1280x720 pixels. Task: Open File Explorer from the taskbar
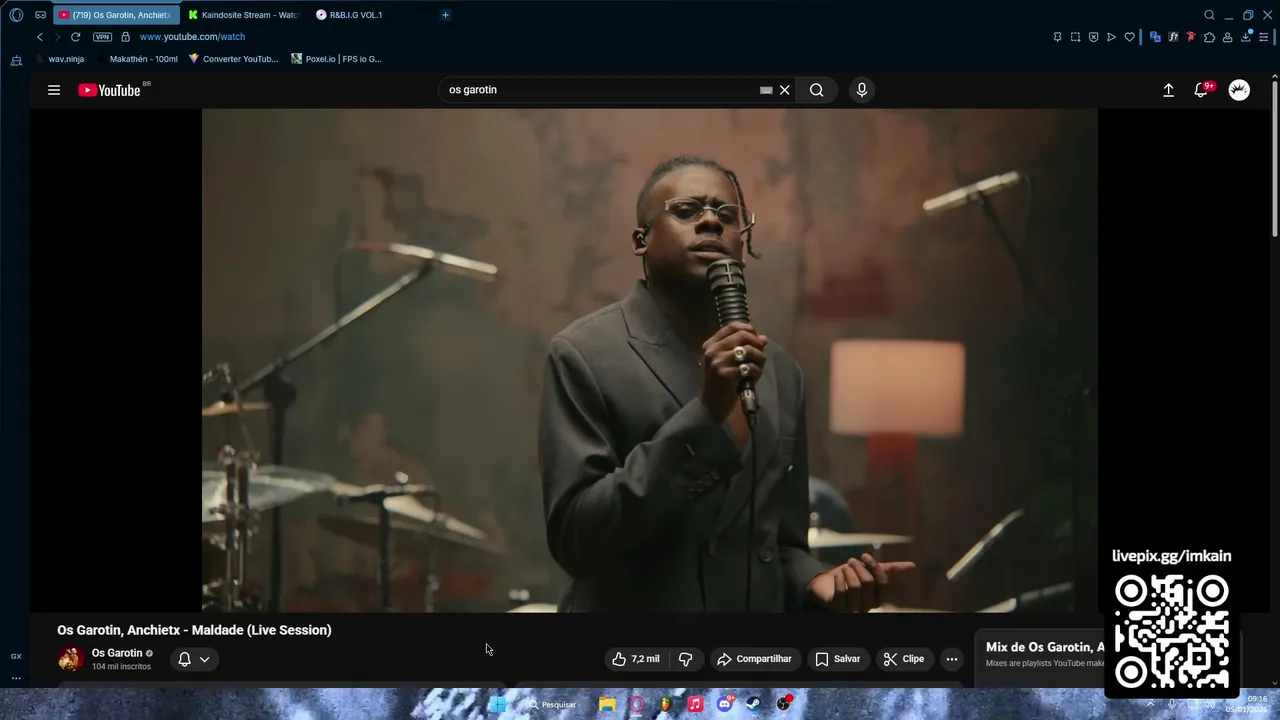coord(607,704)
